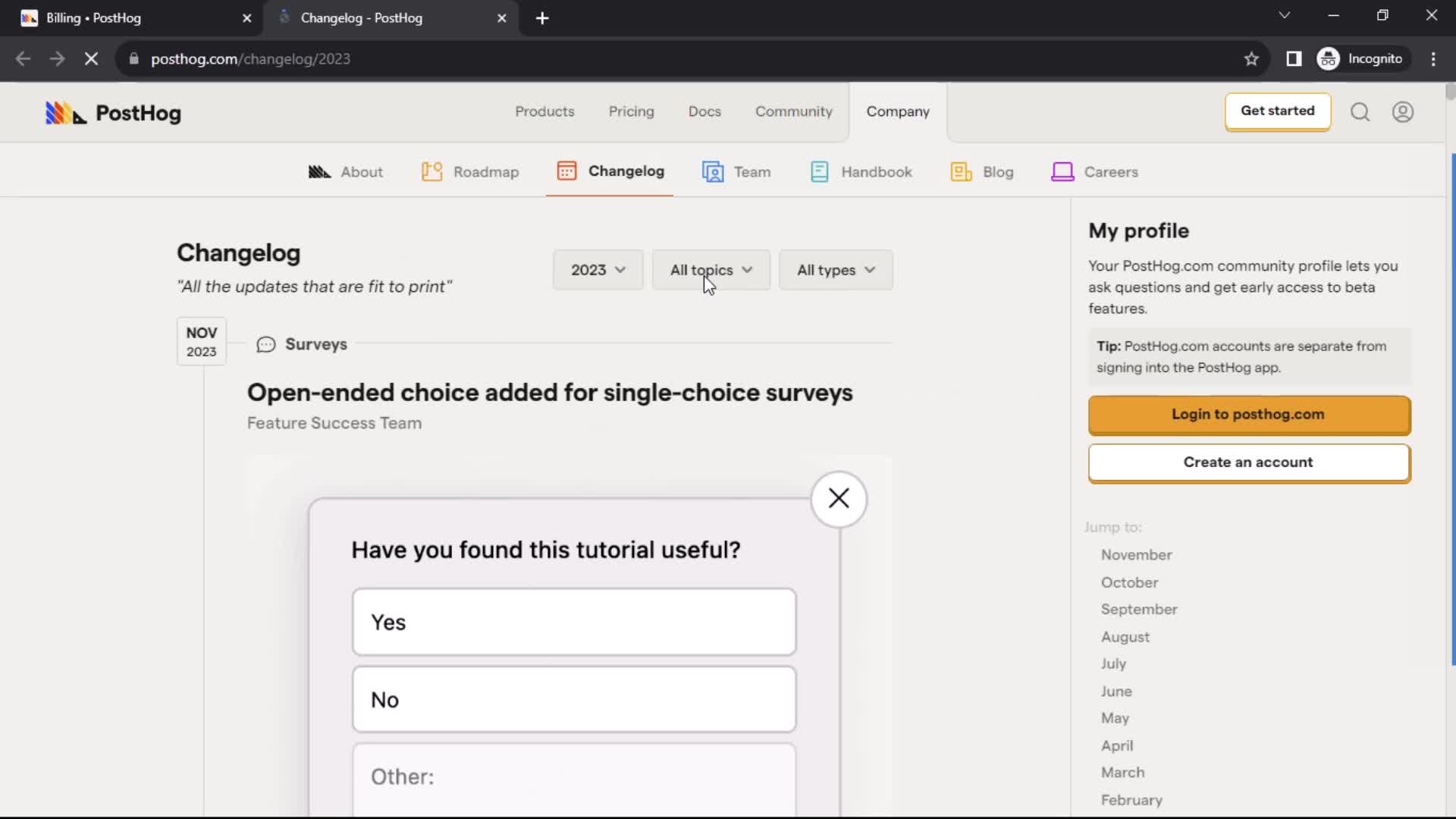Go back to the previous page
This screenshot has width=1456, height=819.
coord(23,59)
